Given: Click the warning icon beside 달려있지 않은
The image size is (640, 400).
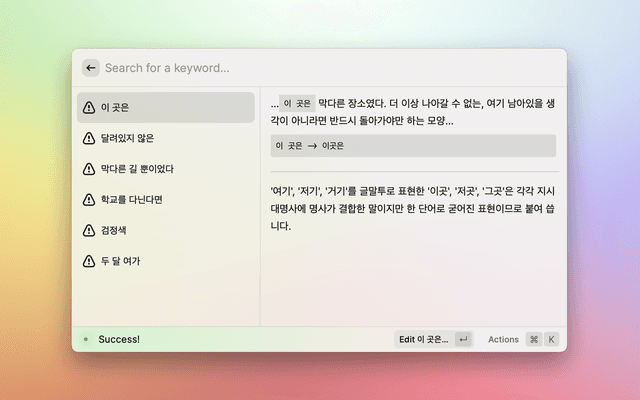Looking at the screenshot, I should pyautogui.click(x=89, y=138).
